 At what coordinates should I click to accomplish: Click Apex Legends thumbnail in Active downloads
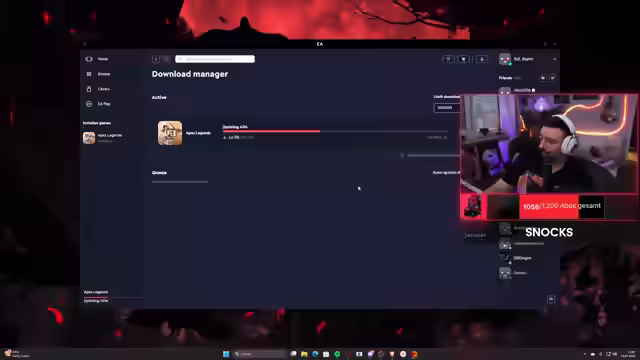(x=170, y=133)
